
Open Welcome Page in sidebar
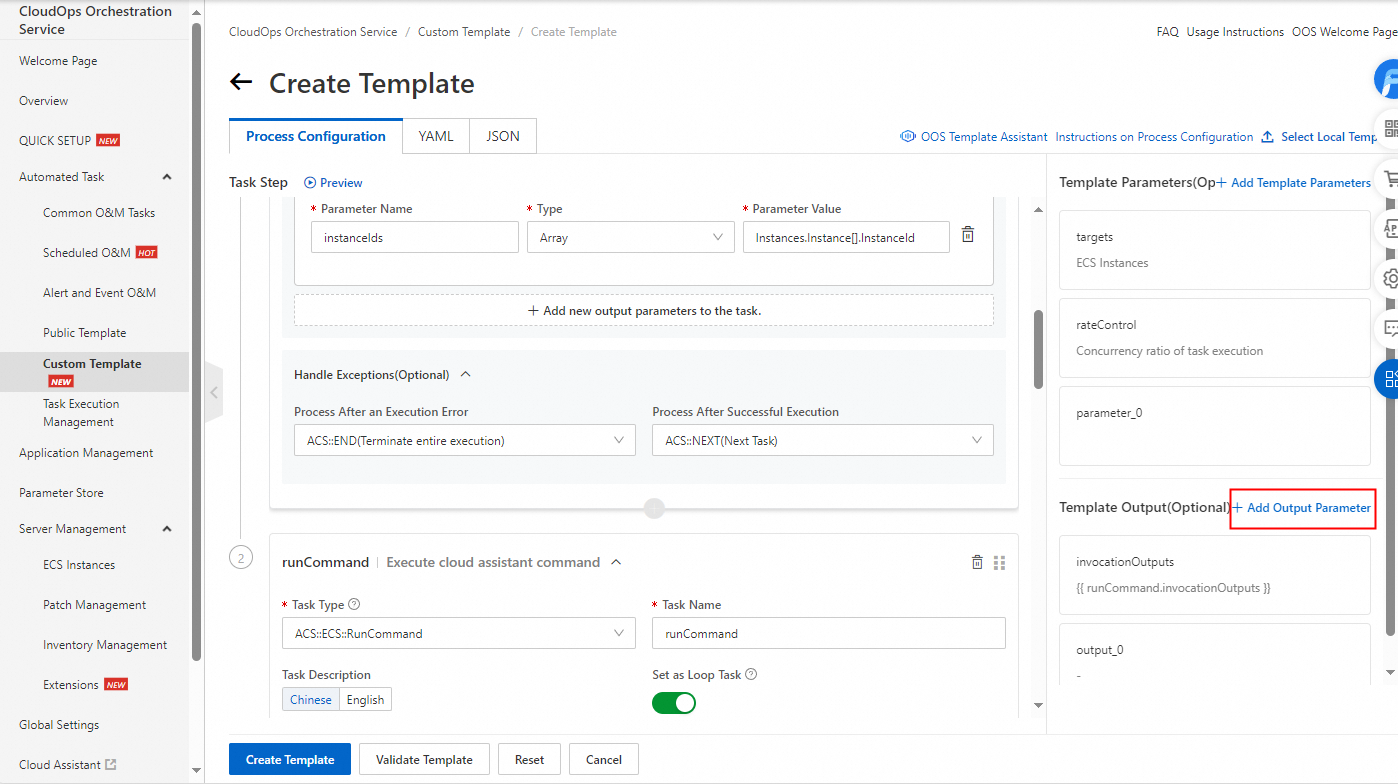(58, 61)
